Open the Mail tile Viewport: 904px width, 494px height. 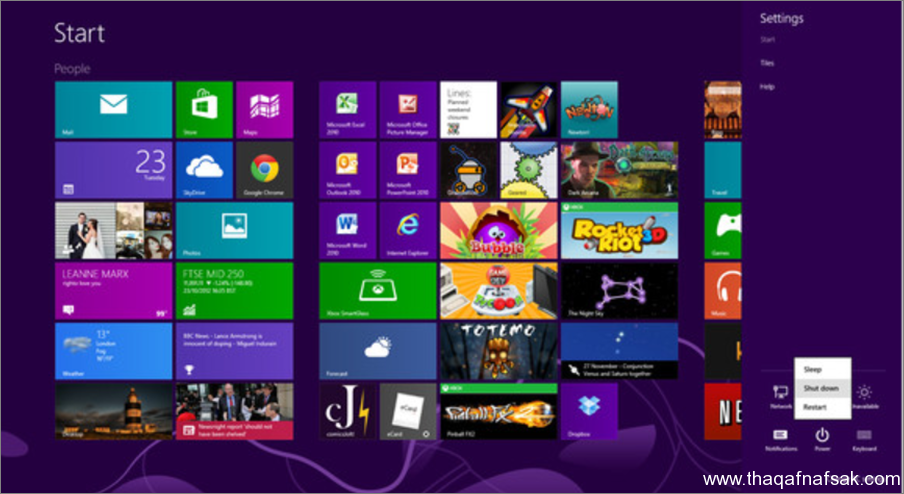pyautogui.click(x=114, y=110)
